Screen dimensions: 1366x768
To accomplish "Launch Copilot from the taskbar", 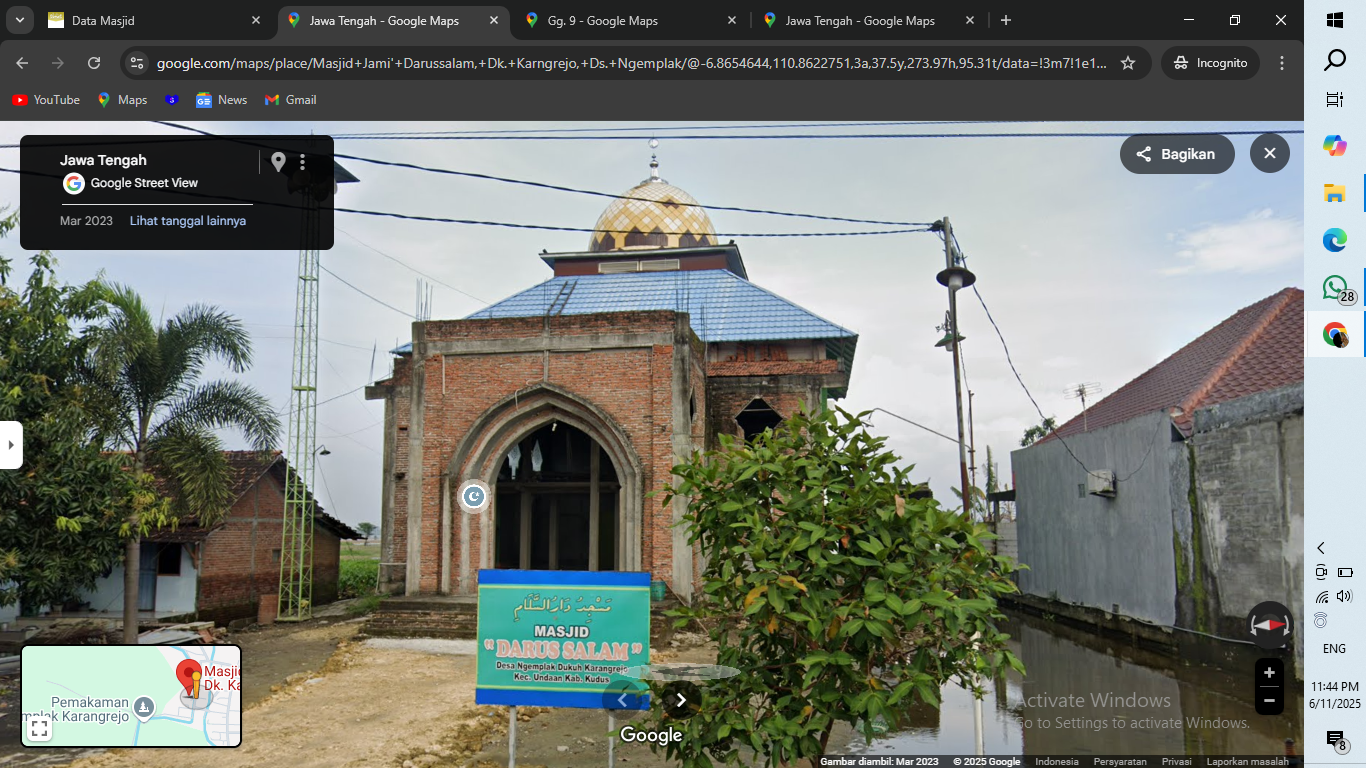I will click(1335, 145).
